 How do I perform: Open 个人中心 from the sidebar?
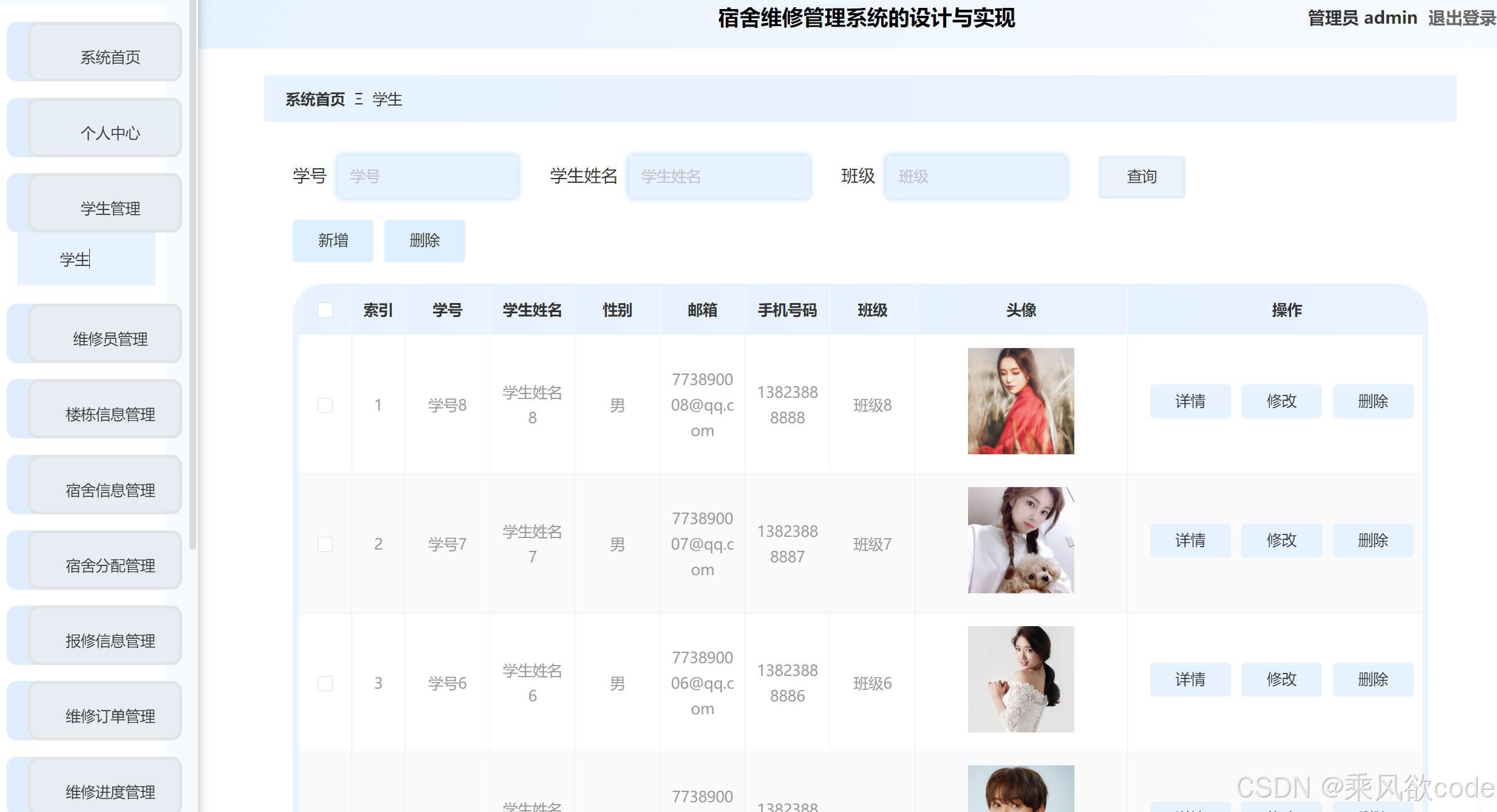tap(105, 129)
